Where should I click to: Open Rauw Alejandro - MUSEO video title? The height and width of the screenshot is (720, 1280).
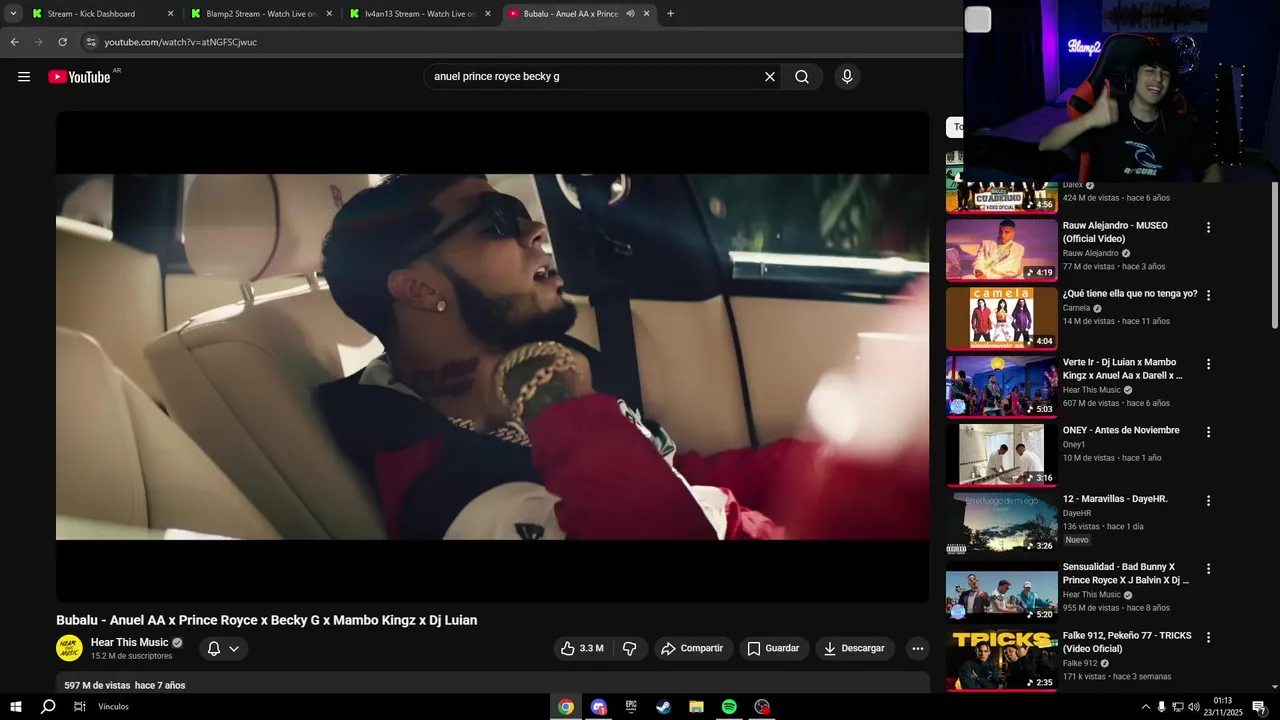[1115, 232]
